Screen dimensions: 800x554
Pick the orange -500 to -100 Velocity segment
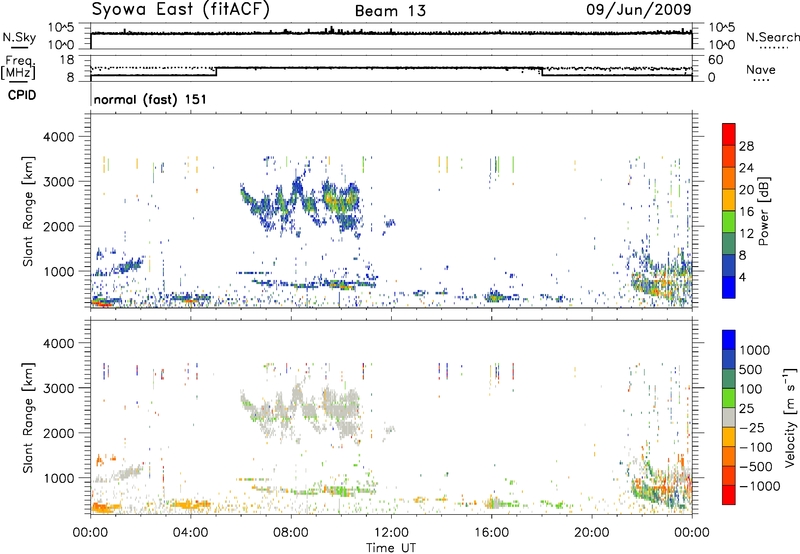click(x=729, y=457)
